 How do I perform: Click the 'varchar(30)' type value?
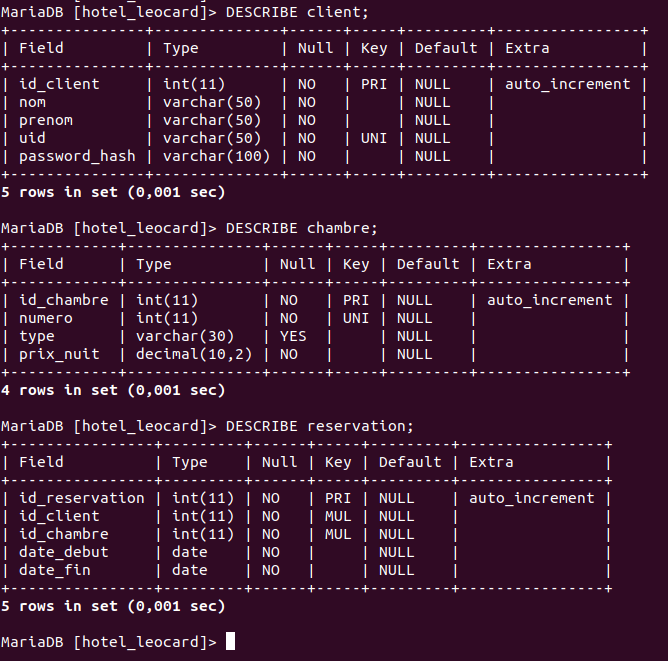pos(185,336)
